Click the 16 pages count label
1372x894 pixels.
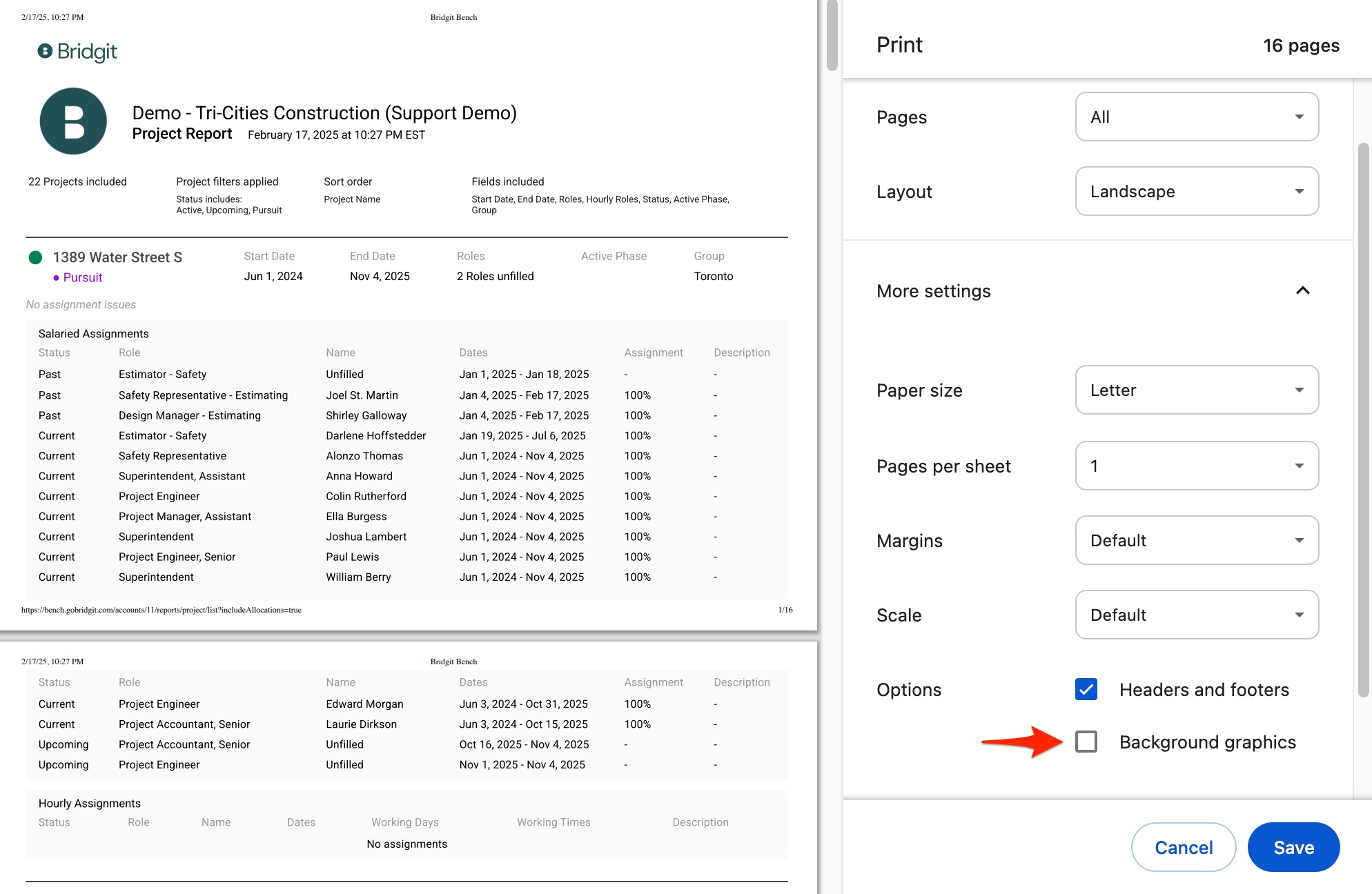1301,46
